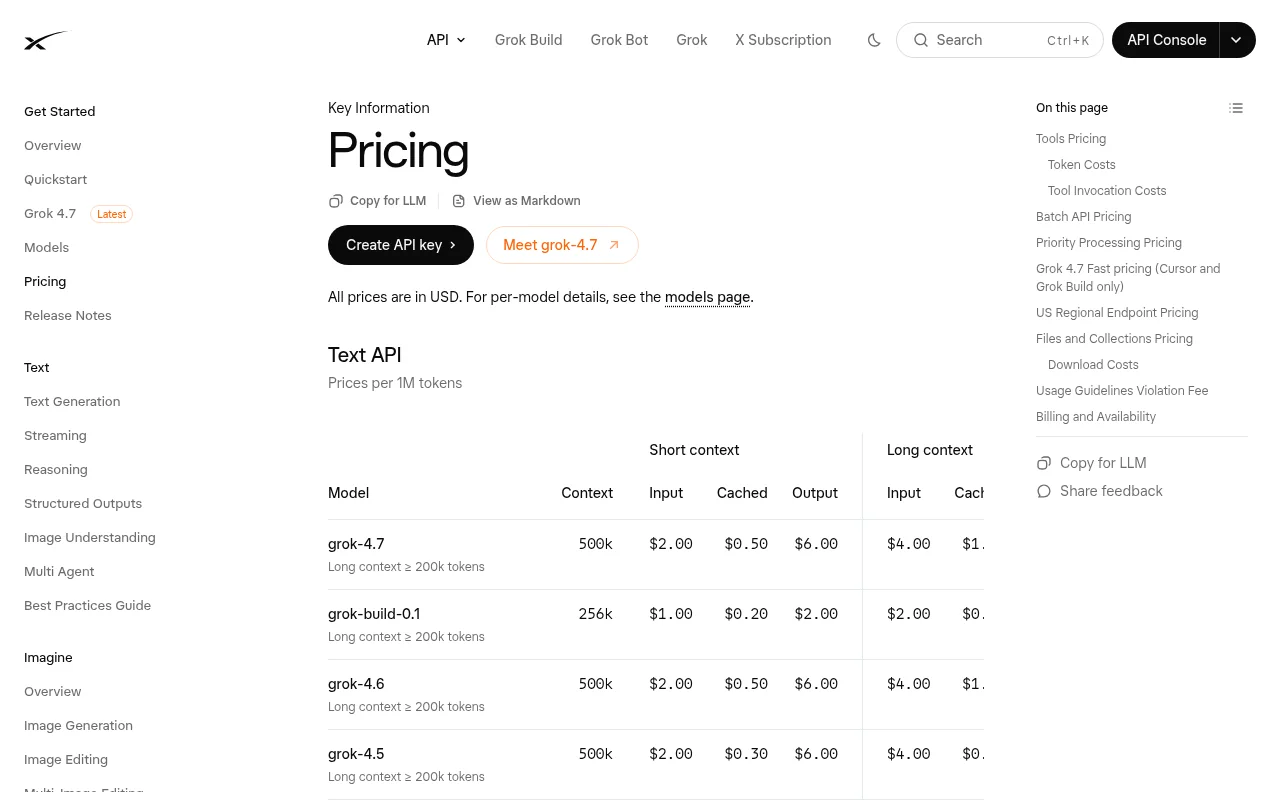The image size is (1280, 800).
Task: Focus the Search input field
Action: [x=1000, y=40]
